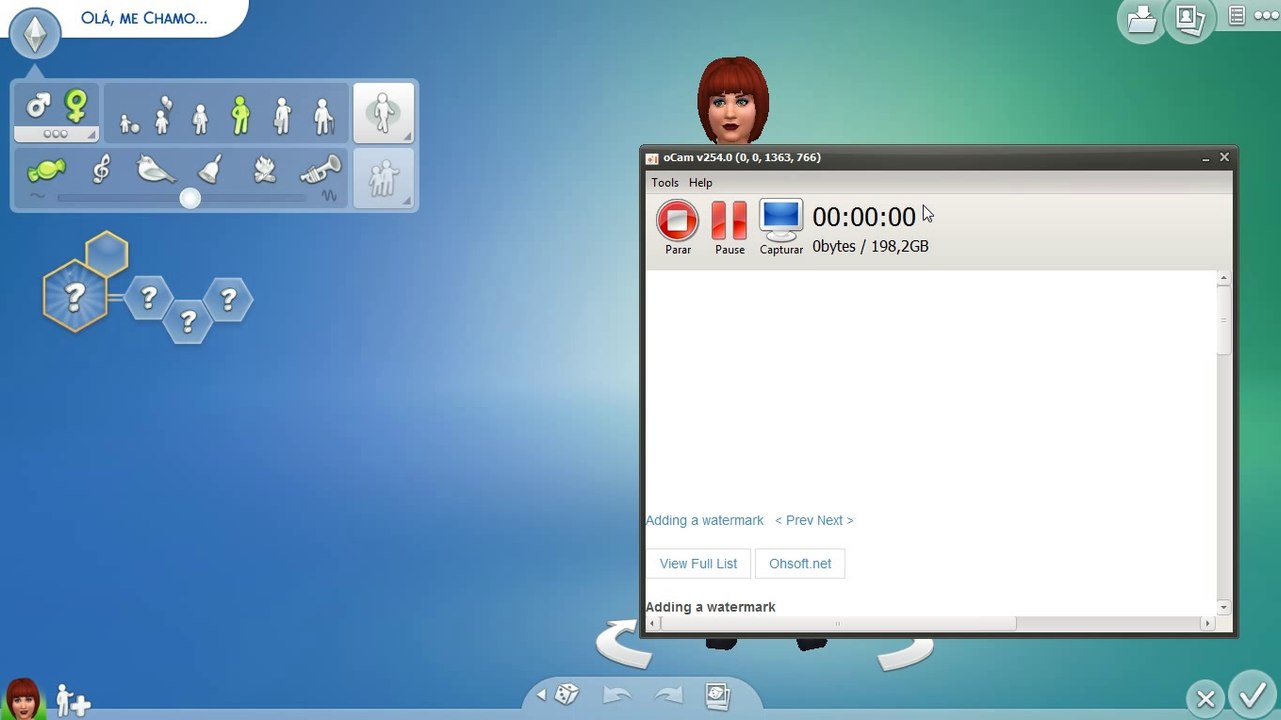
Task: Select the trumpet brash voice icon
Action: (x=320, y=170)
